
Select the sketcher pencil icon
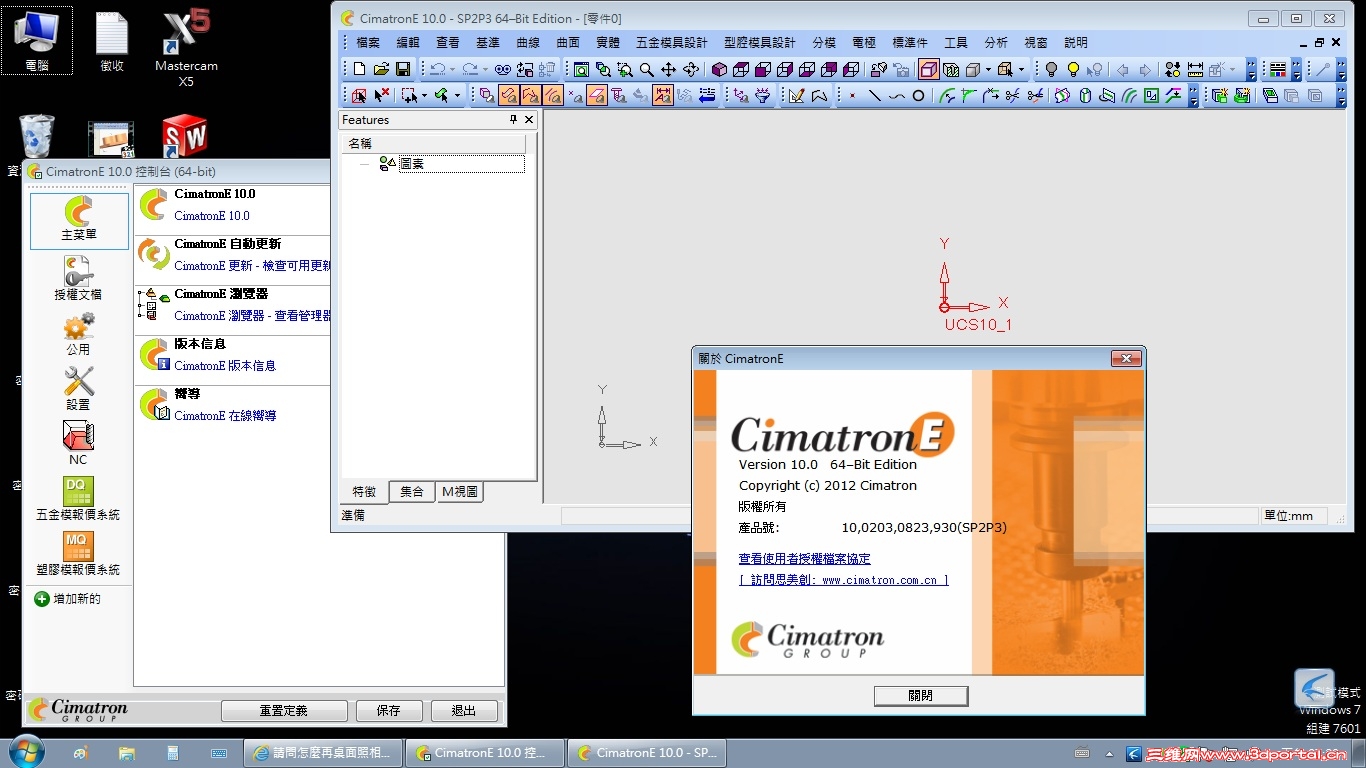(796, 95)
